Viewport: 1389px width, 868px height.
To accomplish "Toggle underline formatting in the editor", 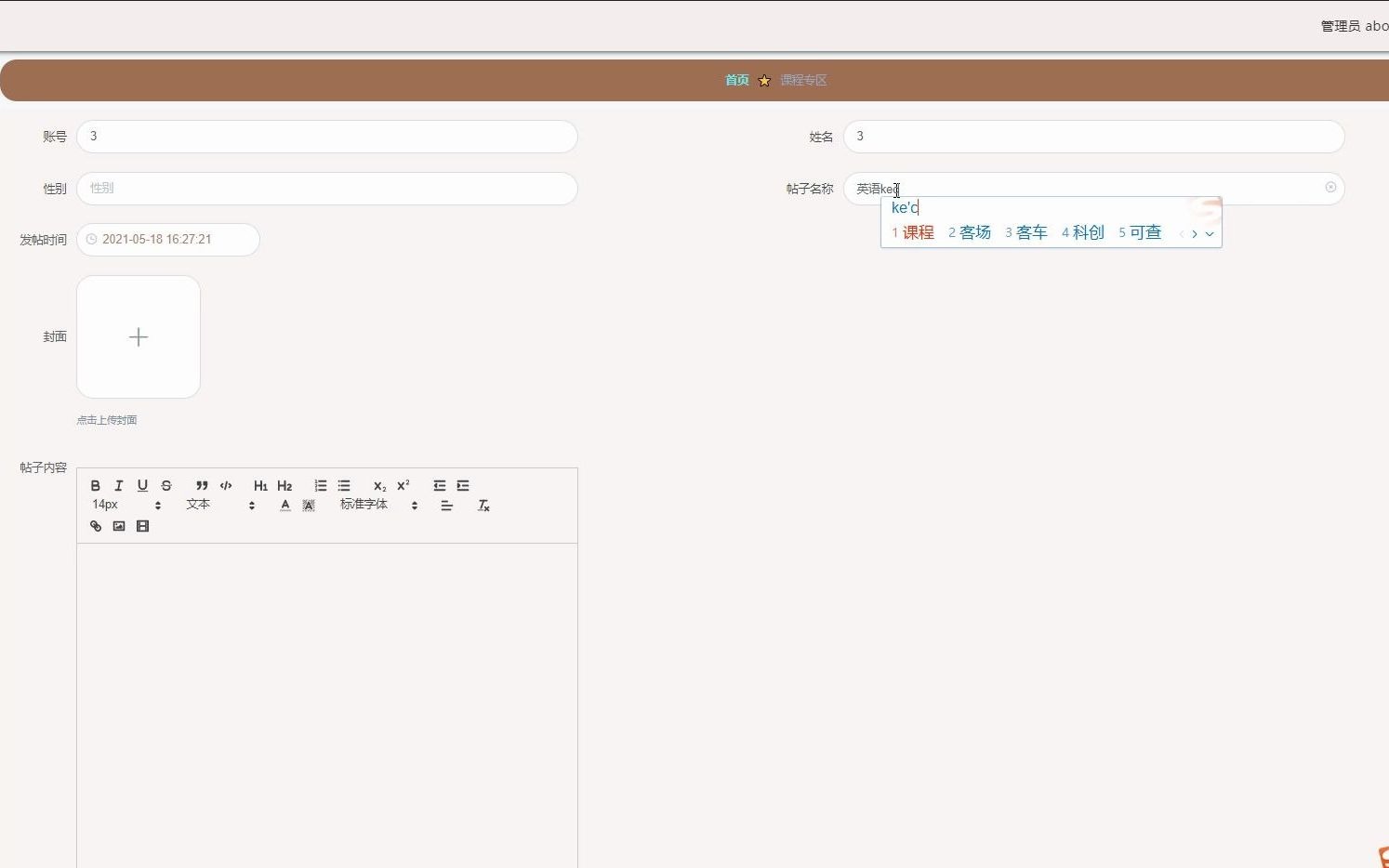I will coord(142,485).
